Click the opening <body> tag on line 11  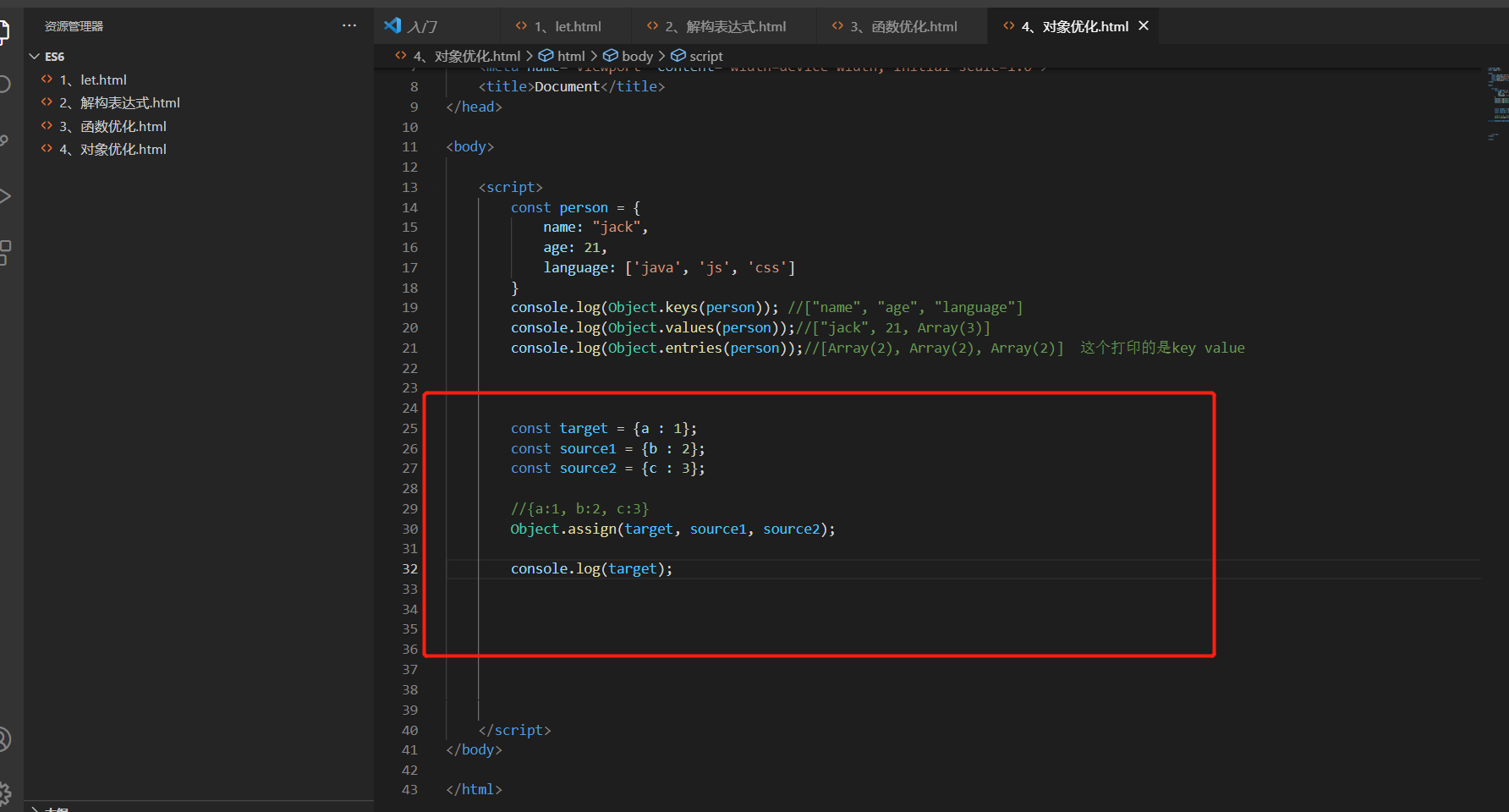[469, 146]
